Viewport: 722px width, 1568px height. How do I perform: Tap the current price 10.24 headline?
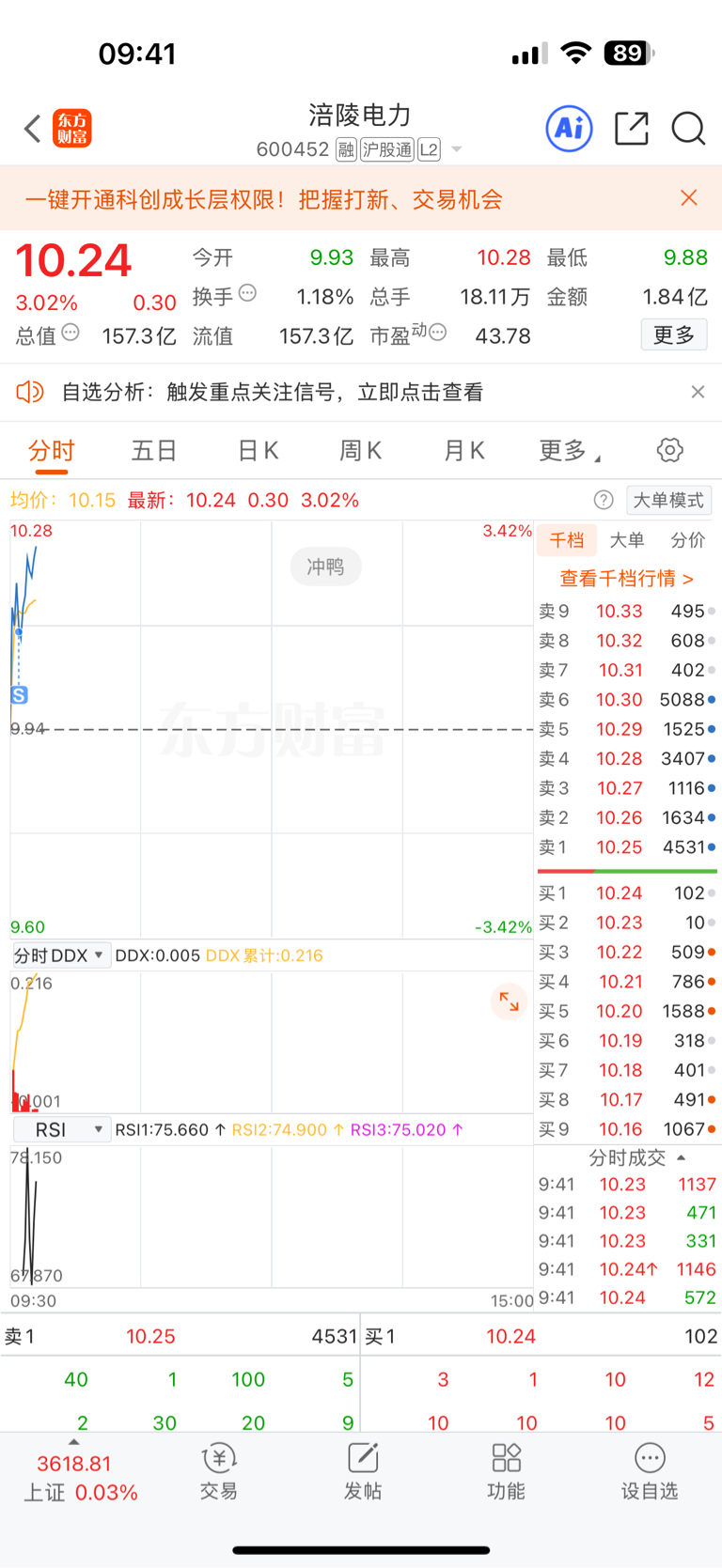[73, 260]
